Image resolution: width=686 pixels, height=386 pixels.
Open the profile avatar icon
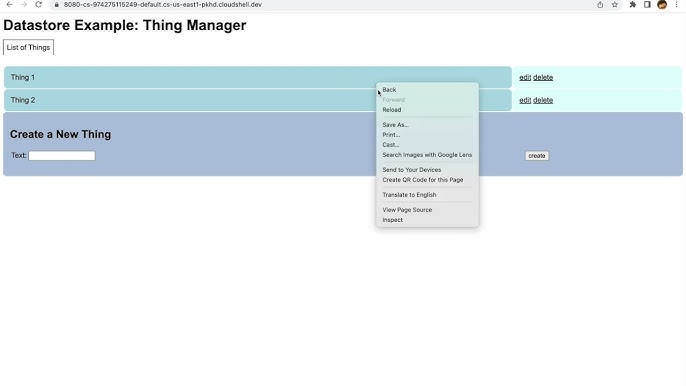662,4
